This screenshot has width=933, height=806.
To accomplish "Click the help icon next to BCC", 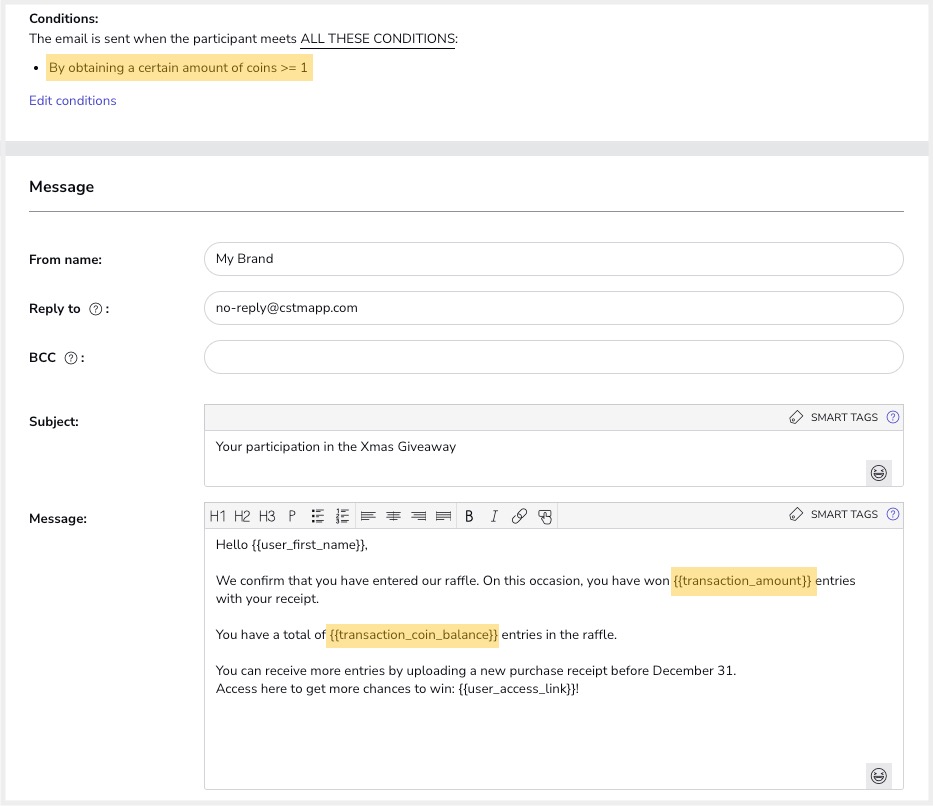I will pos(71,357).
